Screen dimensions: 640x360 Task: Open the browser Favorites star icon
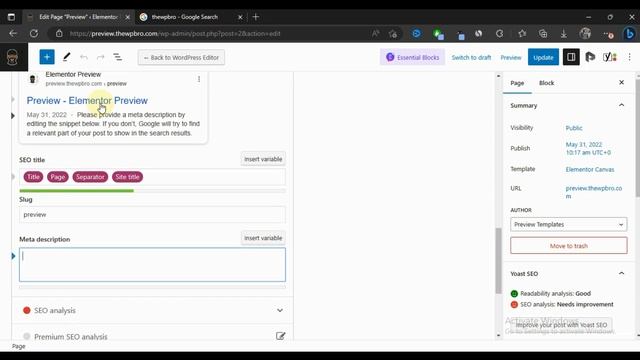(522, 33)
